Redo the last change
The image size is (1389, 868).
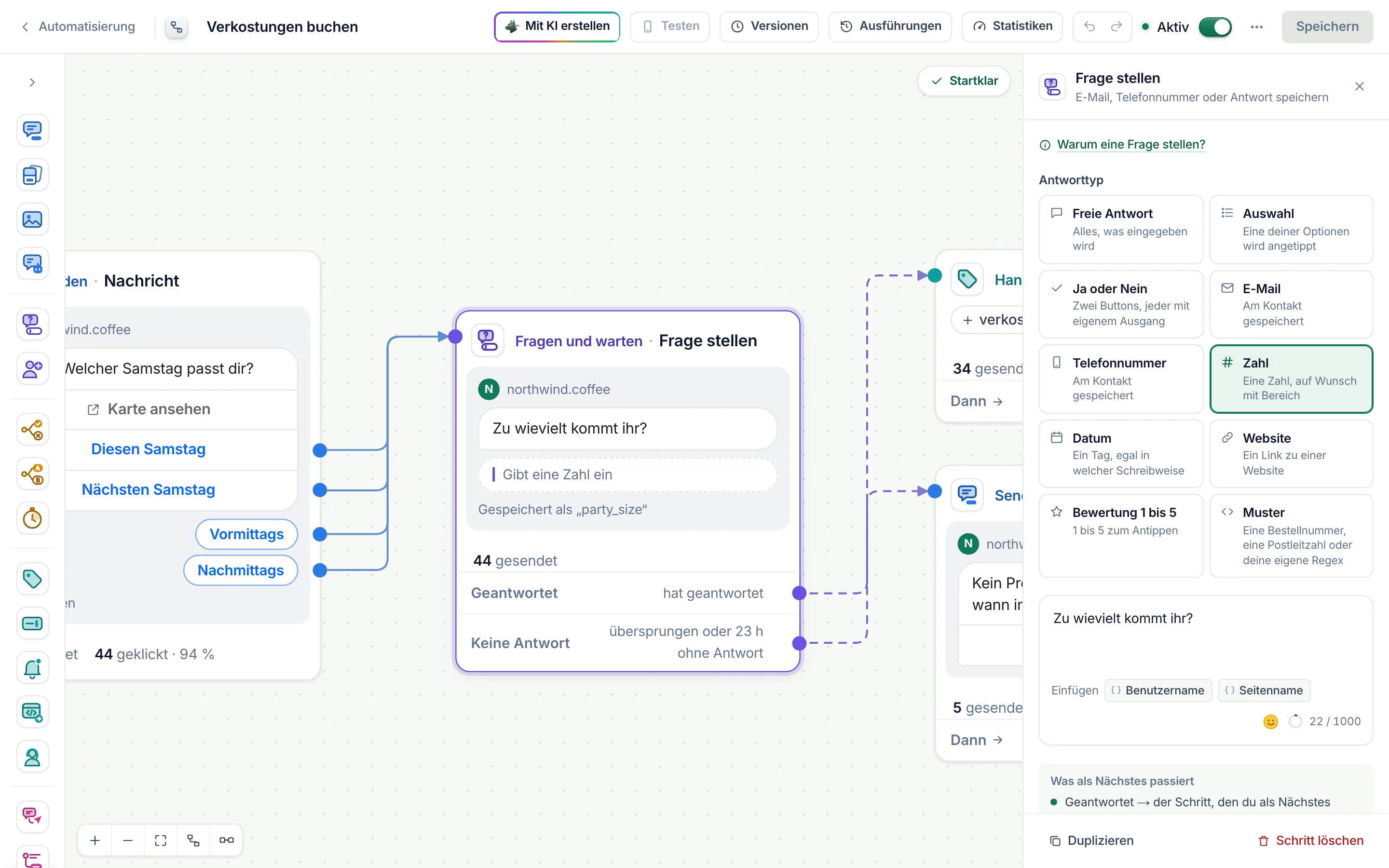click(x=1117, y=27)
